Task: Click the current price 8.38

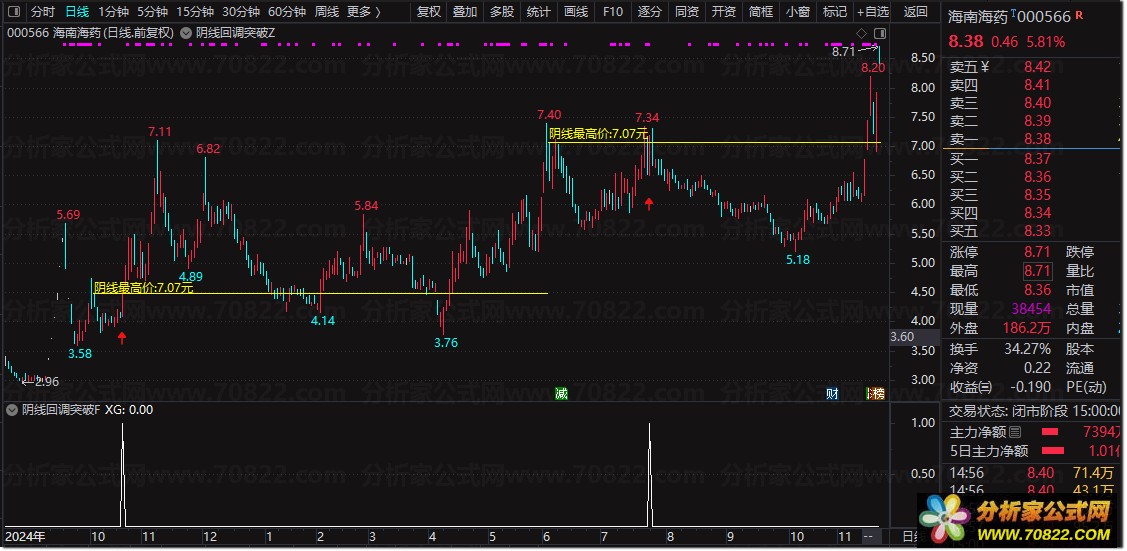Action: (x=966, y=42)
